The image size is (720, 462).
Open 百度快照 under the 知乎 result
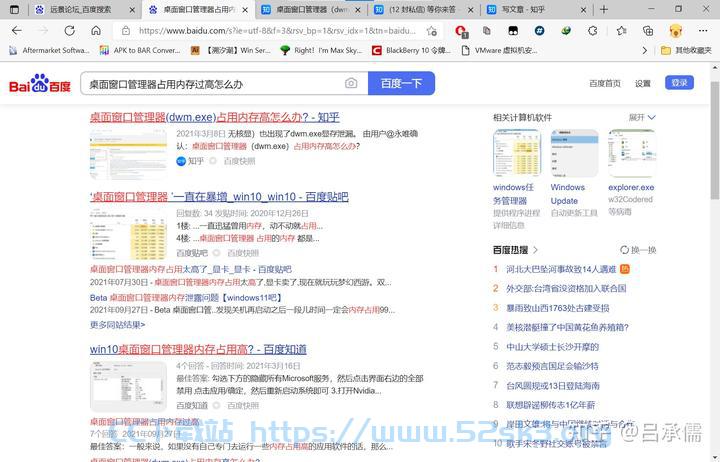tap(239, 161)
